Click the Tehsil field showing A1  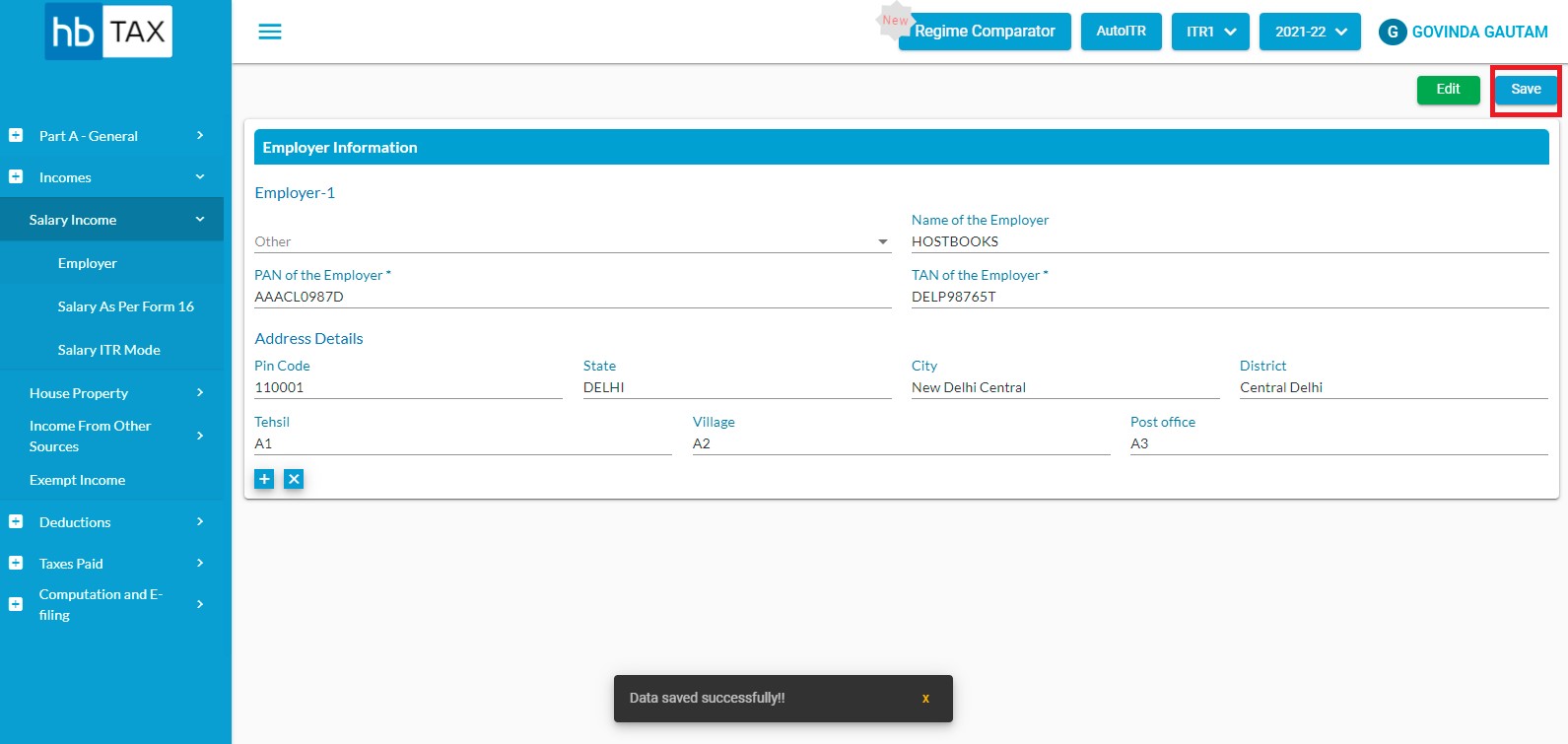click(463, 443)
